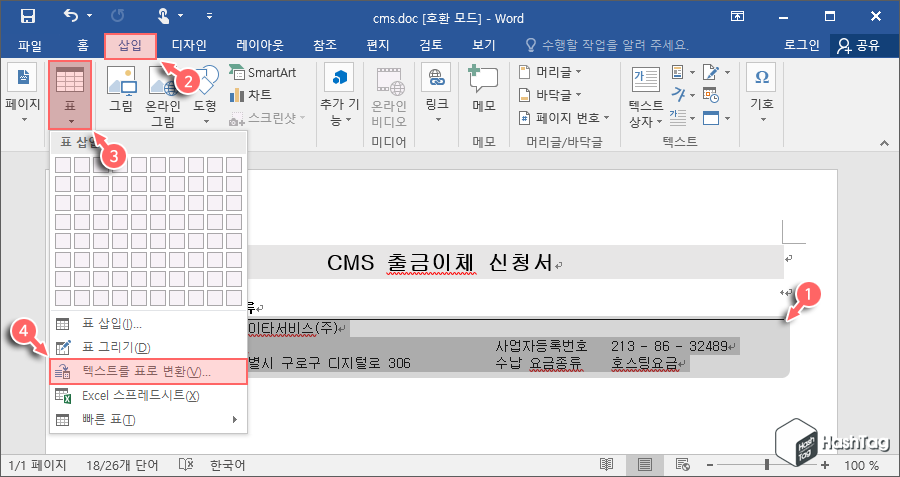Click the 한국어 language indicator
The image size is (900, 477).
click(x=227, y=465)
